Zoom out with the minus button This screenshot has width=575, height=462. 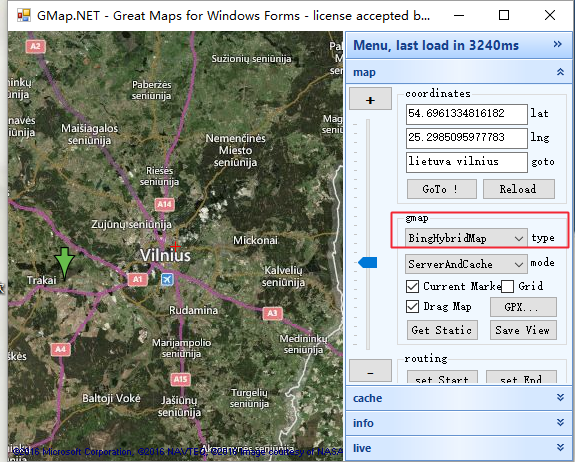click(x=370, y=371)
